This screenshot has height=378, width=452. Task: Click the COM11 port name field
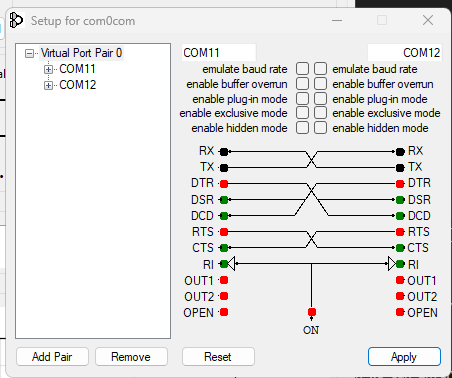(x=219, y=53)
